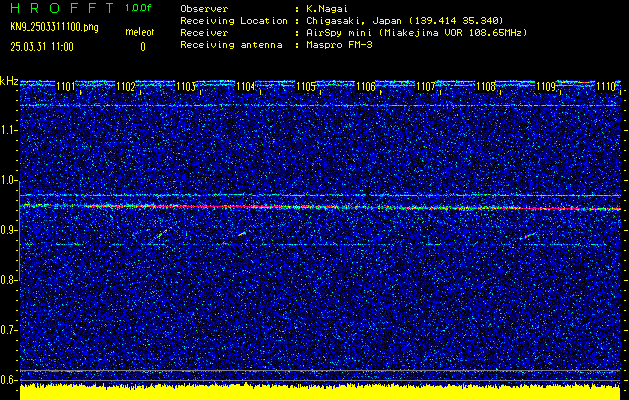Viewport: 629px width, 400px height.
Task: Click the Observer label
Action: 204,9
